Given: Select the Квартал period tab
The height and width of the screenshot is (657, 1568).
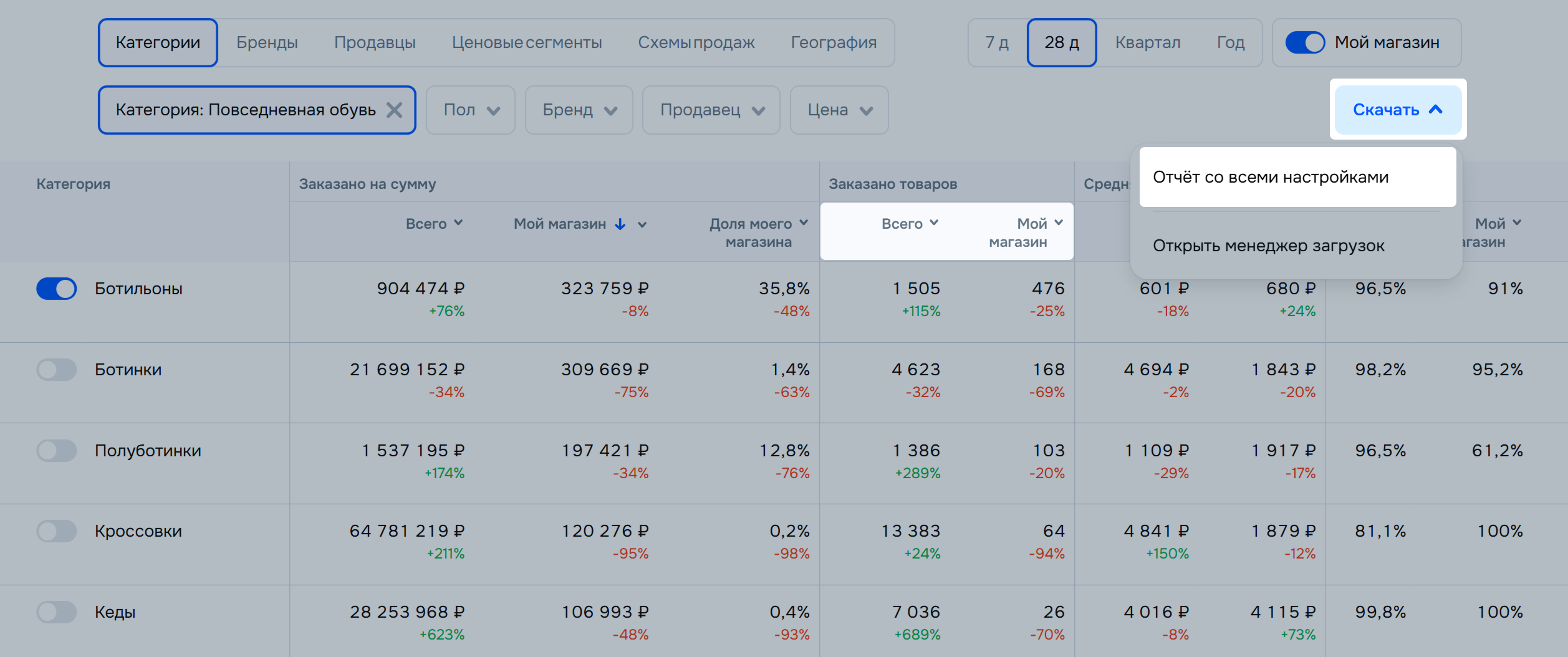Looking at the screenshot, I should [x=1147, y=42].
